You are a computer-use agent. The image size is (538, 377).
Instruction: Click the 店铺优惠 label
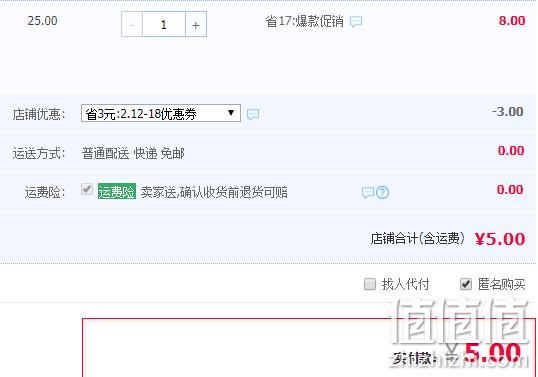(39, 114)
